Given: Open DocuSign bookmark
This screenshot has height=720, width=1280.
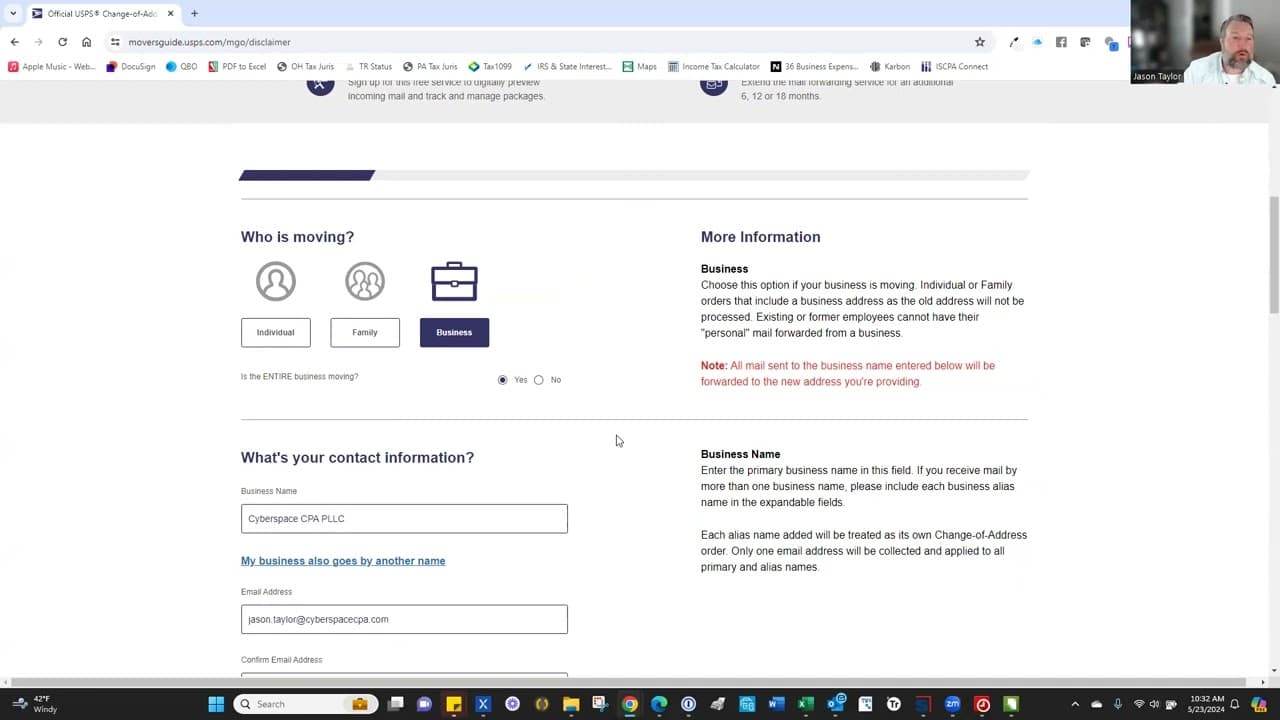Looking at the screenshot, I should tap(131, 67).
